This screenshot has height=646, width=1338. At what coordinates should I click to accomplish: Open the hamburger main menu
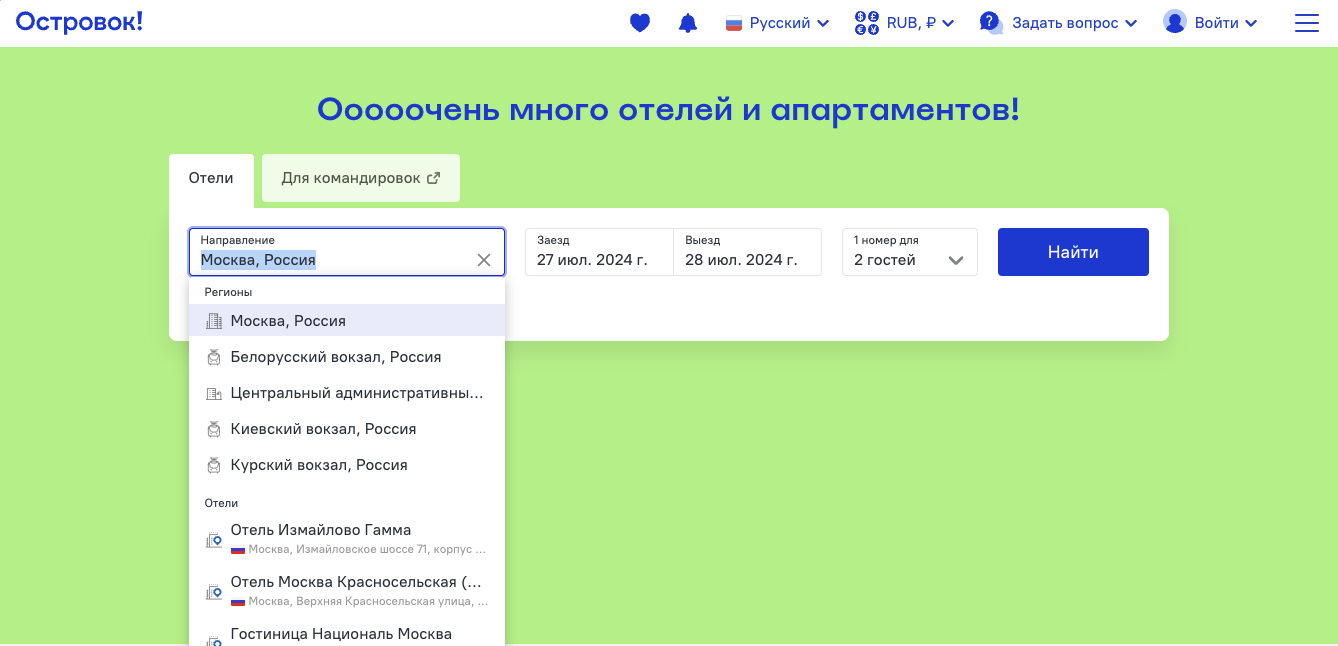(1307, 23)
